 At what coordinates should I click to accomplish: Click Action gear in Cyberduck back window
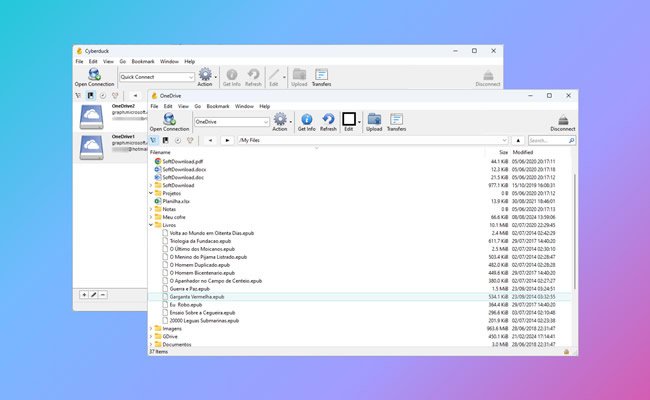coord(205,74)
